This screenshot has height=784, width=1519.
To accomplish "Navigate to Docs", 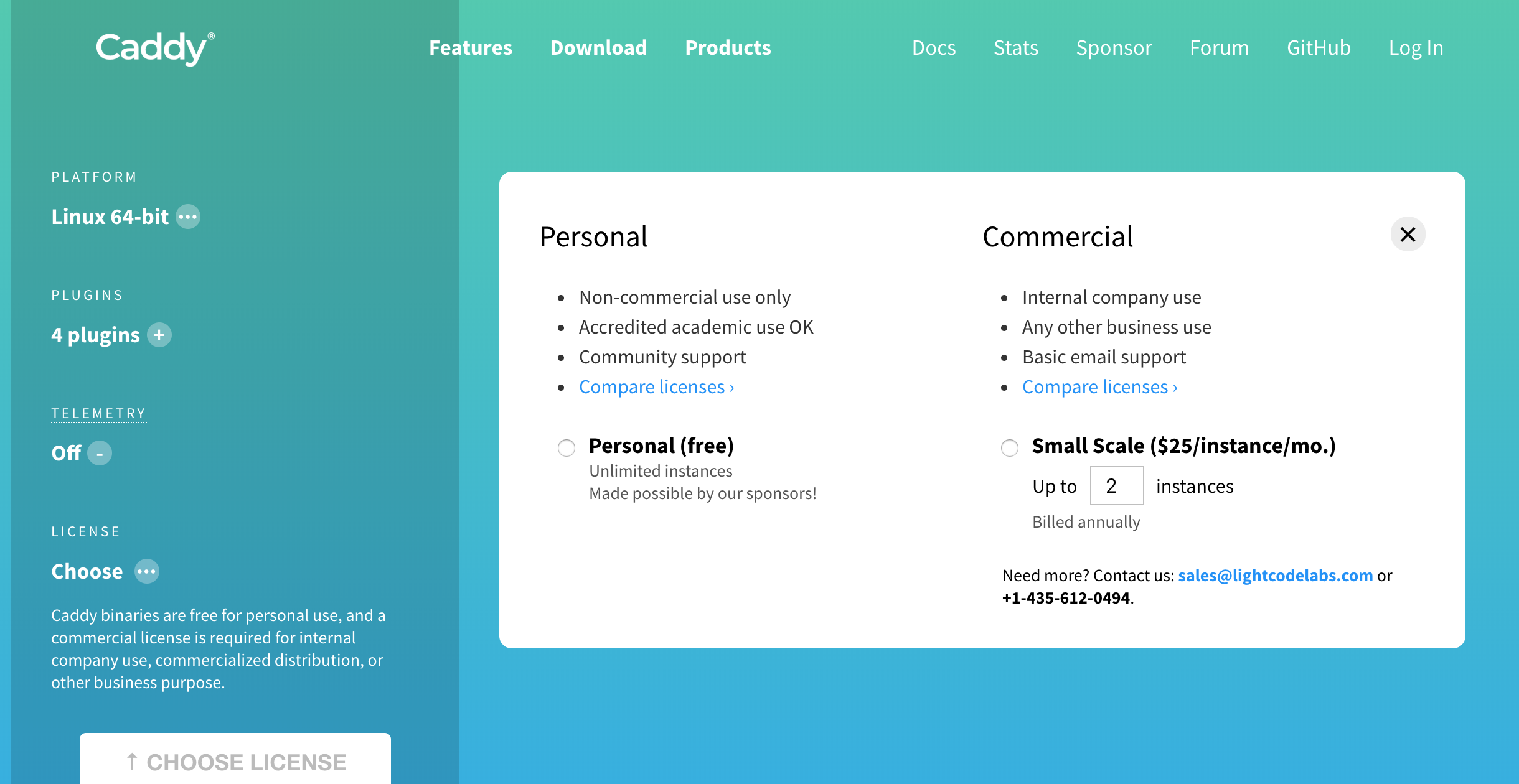I will click(934, 48).
